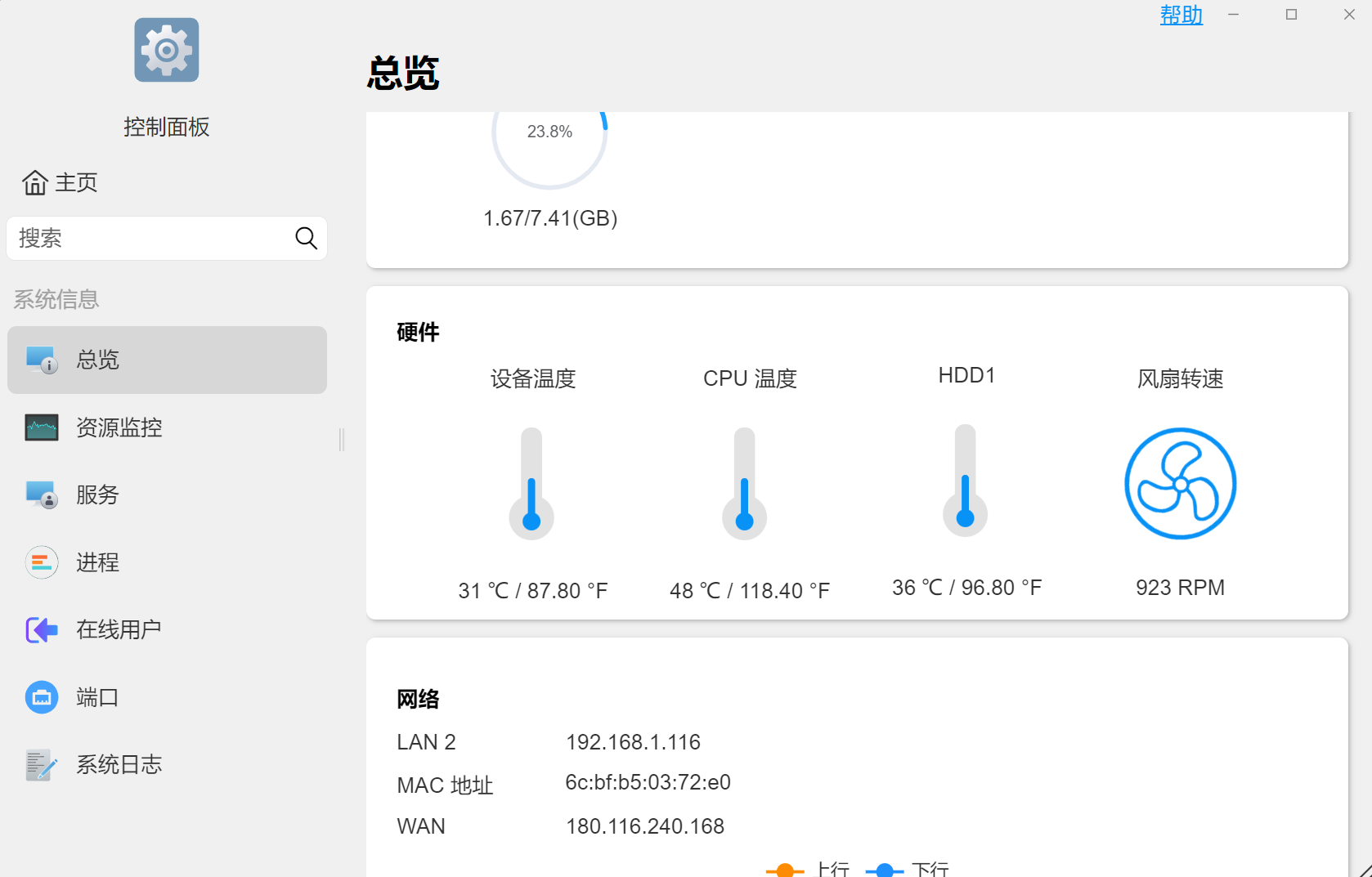Toggle the 上行 upload legend series
Viewport: 1372px width, 877px height.
[x=808, y=869]
